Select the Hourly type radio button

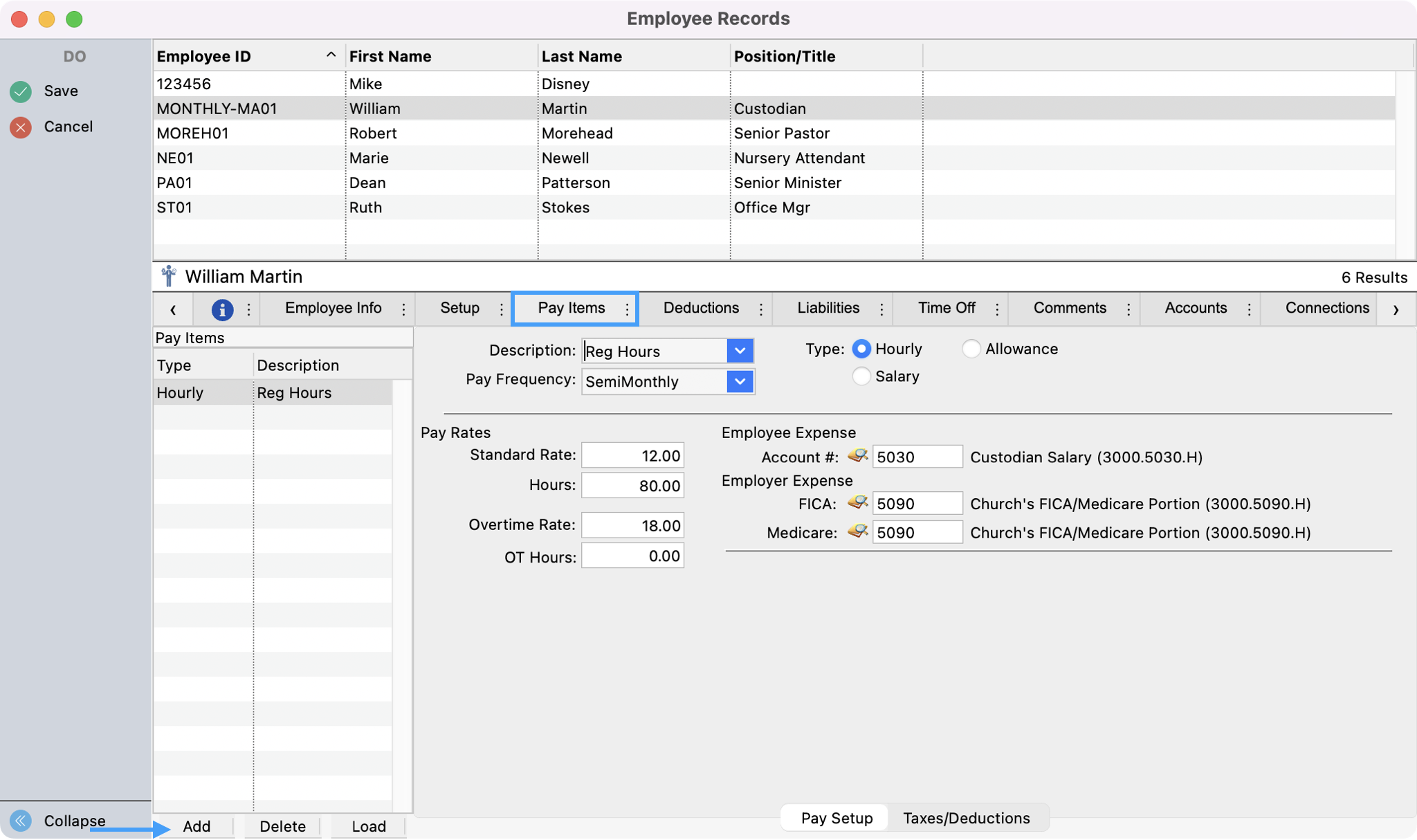[x=861, y=349]
